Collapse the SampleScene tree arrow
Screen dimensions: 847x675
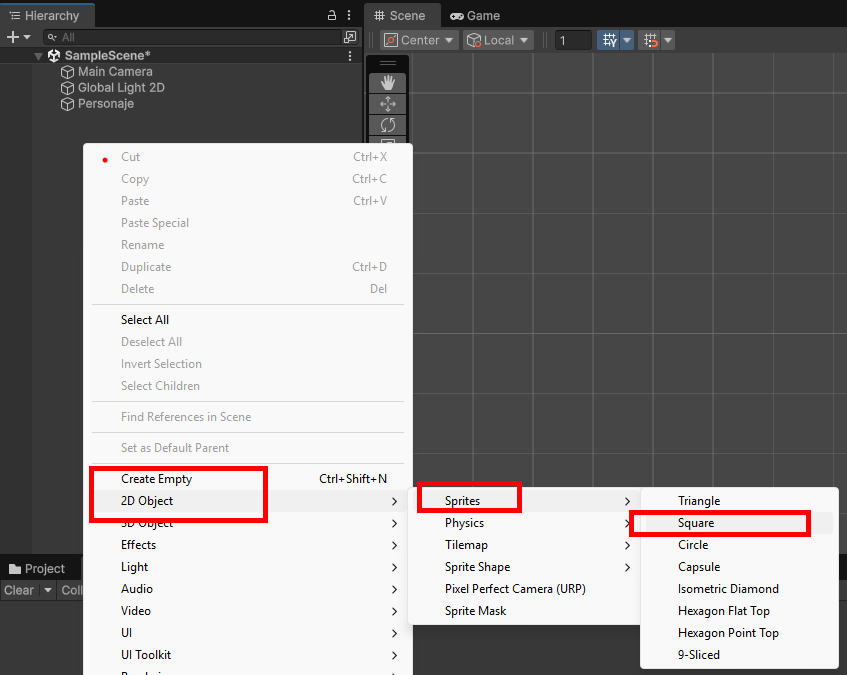point(38,56)
